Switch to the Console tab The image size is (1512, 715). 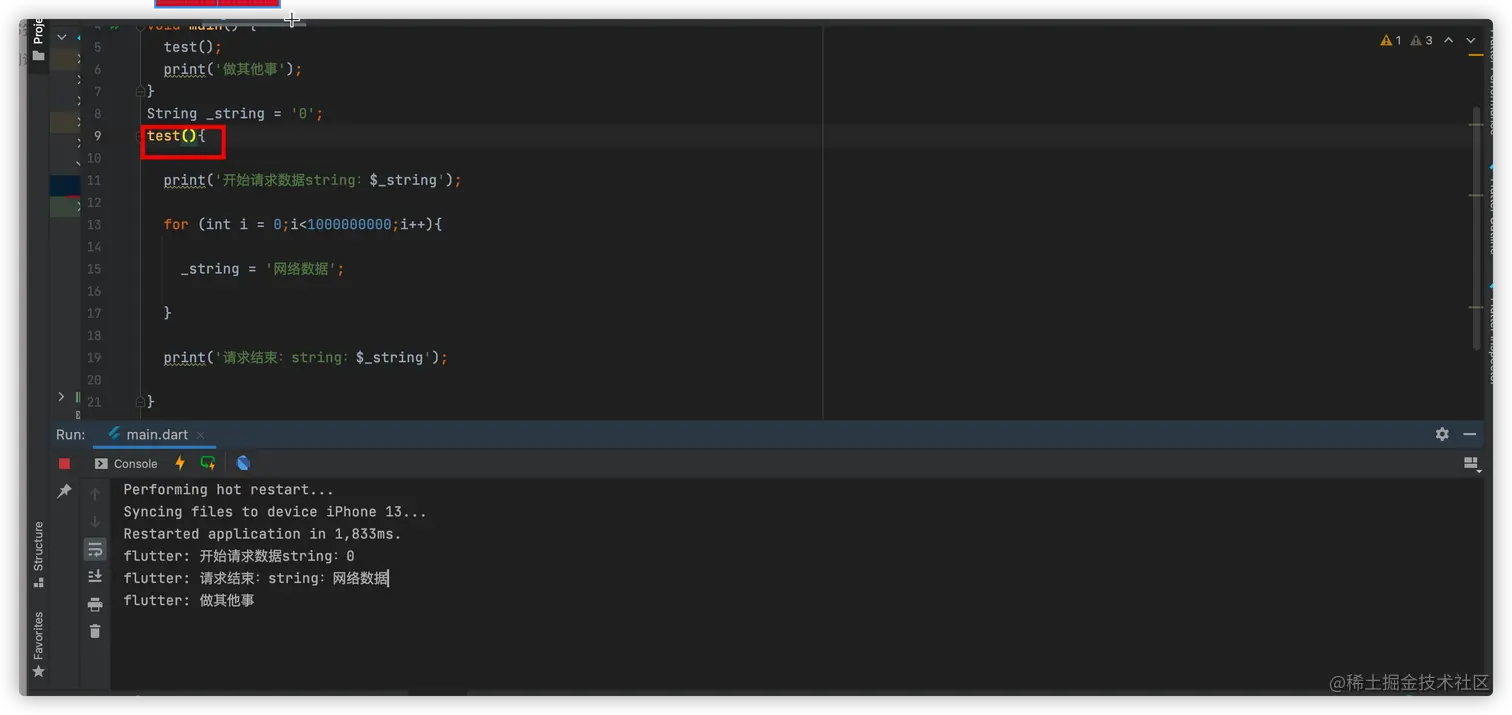tap(126, 464)
